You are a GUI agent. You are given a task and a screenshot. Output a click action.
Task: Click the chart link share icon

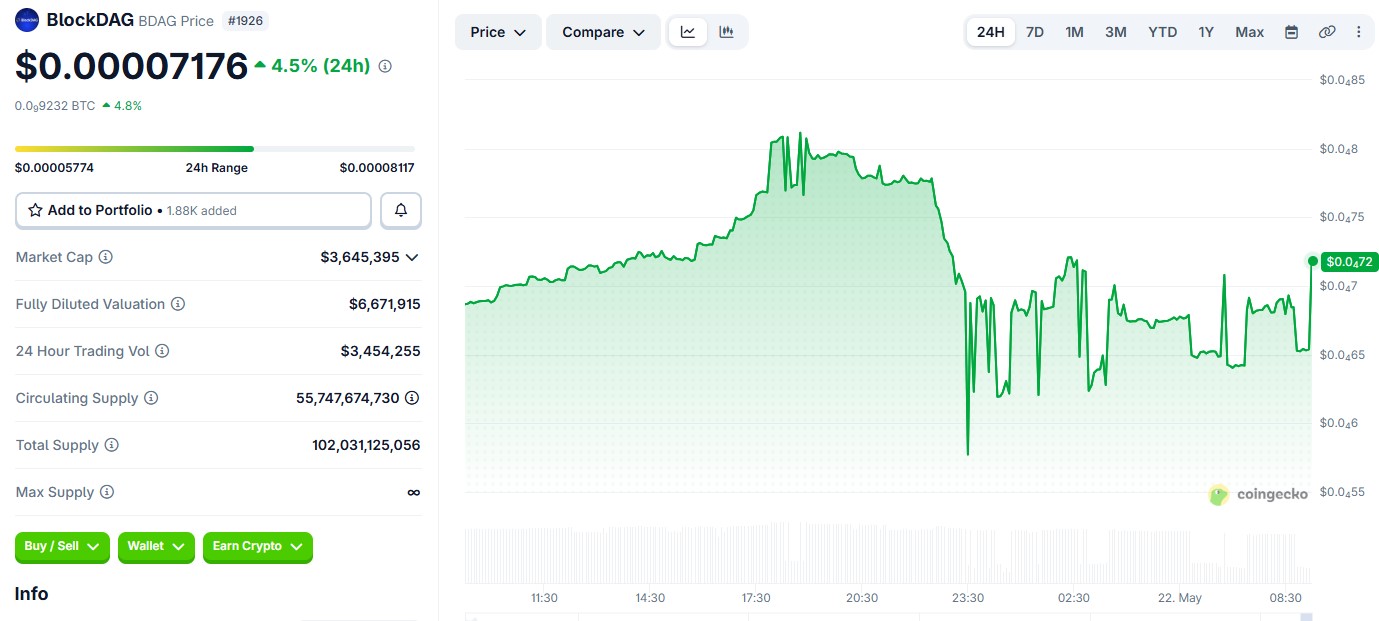pos(1327,32)
